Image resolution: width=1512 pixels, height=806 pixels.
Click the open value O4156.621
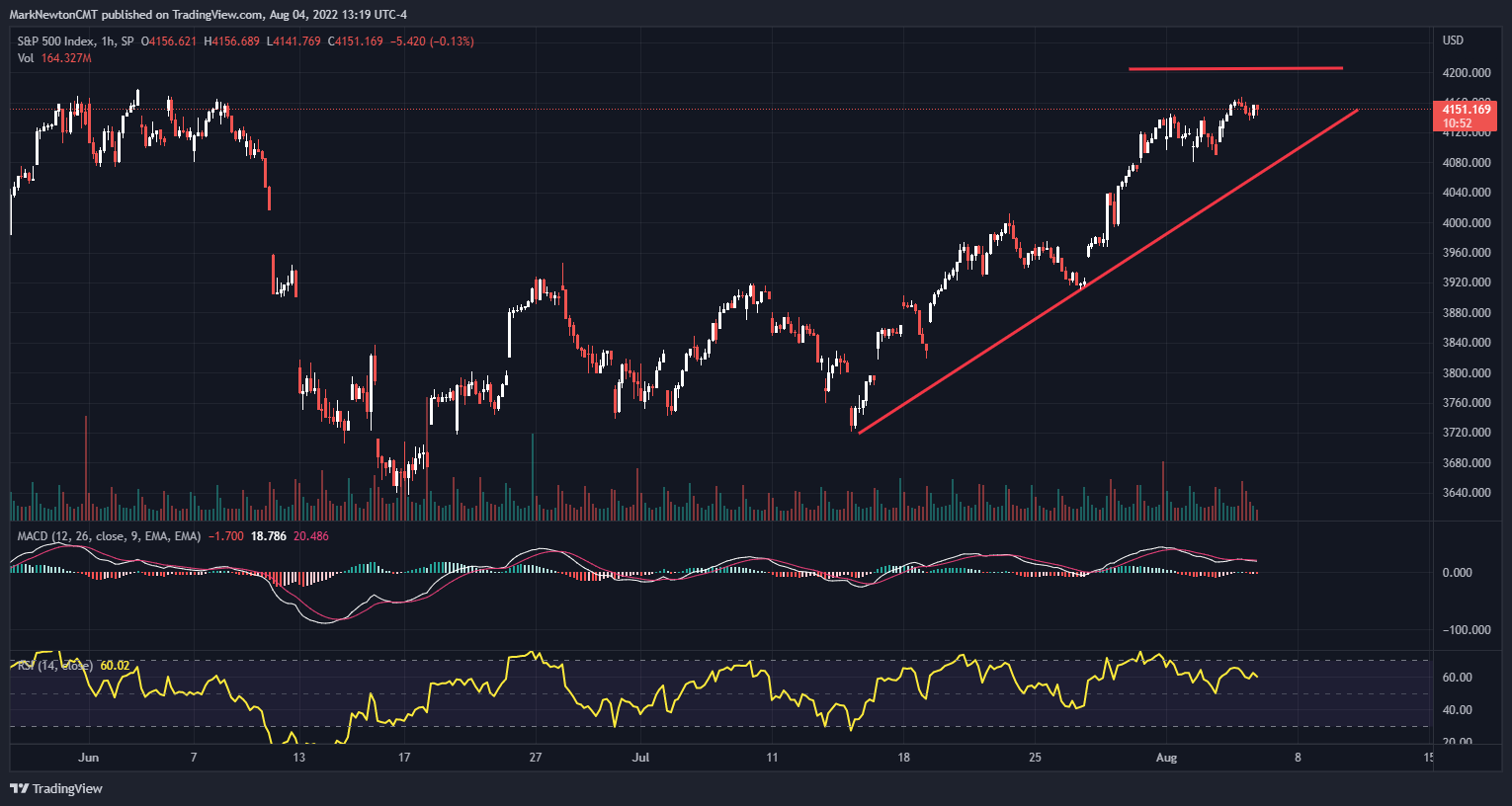point(169,41)
